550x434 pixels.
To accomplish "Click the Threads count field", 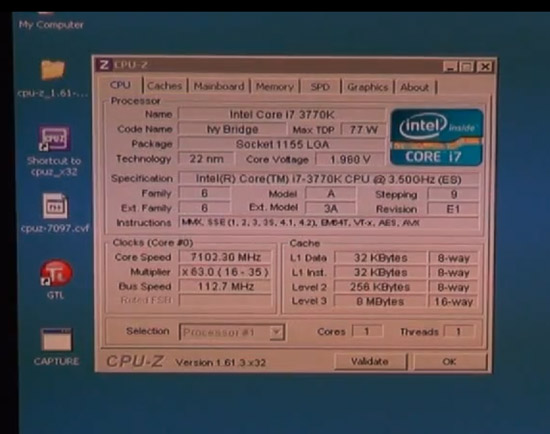I will pos(458,332).
